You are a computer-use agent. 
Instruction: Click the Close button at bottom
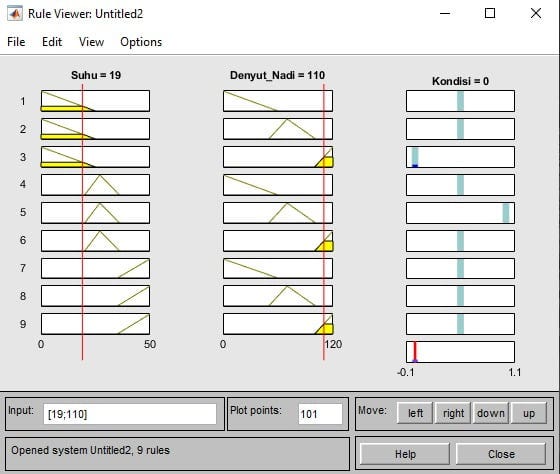tap(501, 454)
